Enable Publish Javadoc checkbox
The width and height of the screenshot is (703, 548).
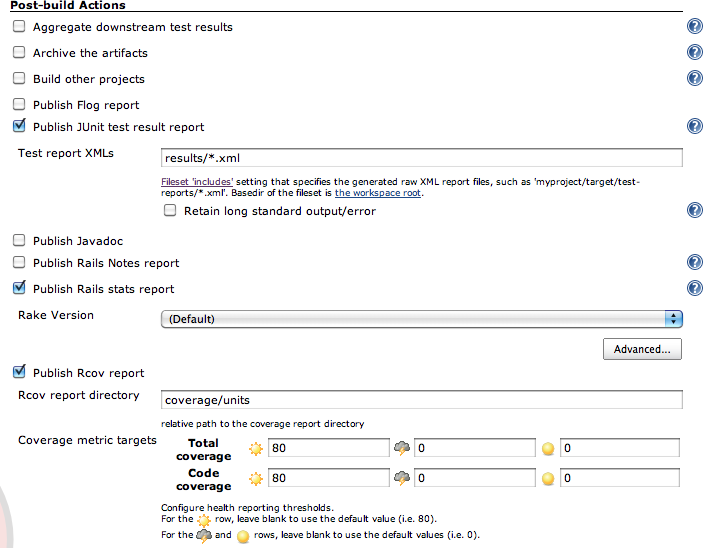tap(19, 240)
